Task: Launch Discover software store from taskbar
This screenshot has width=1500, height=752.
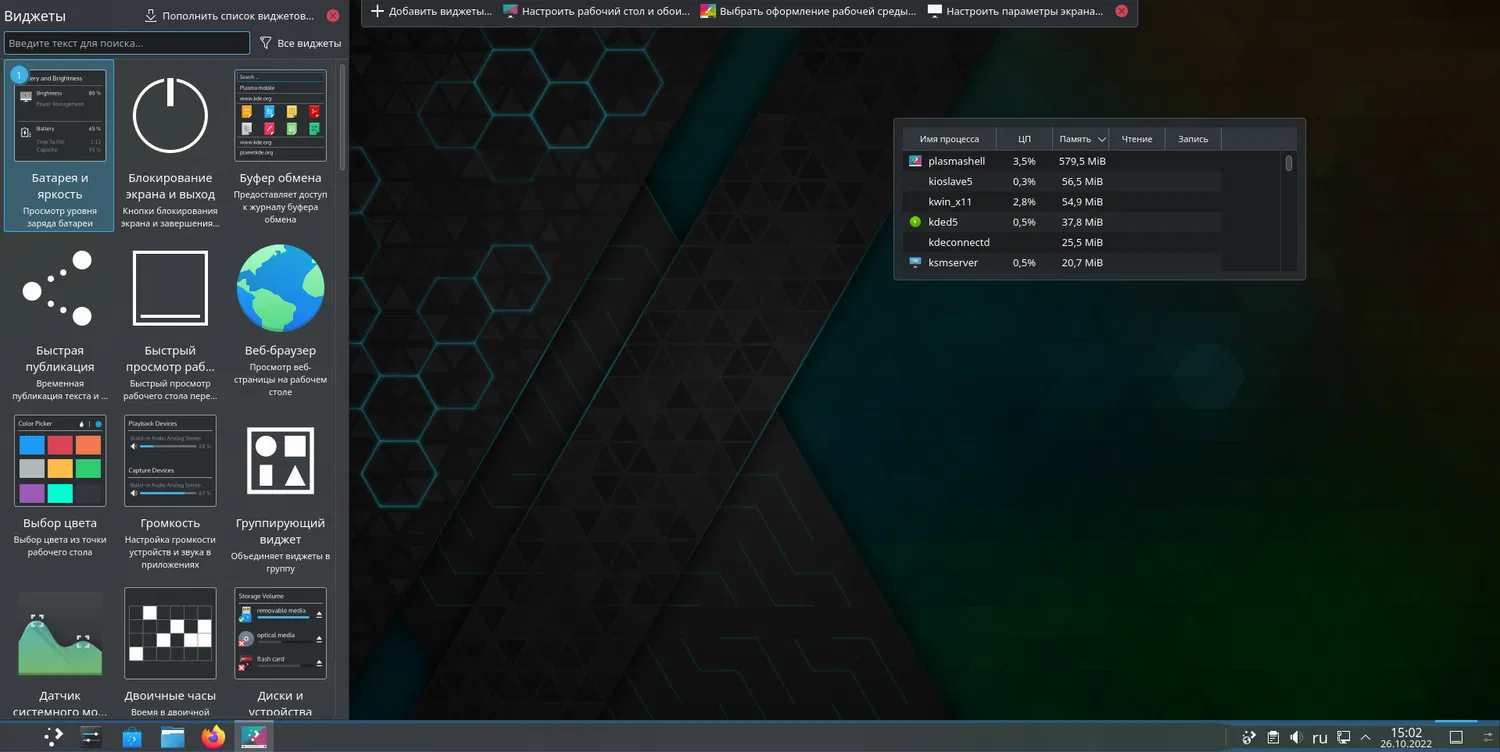Action: [132, 737]
